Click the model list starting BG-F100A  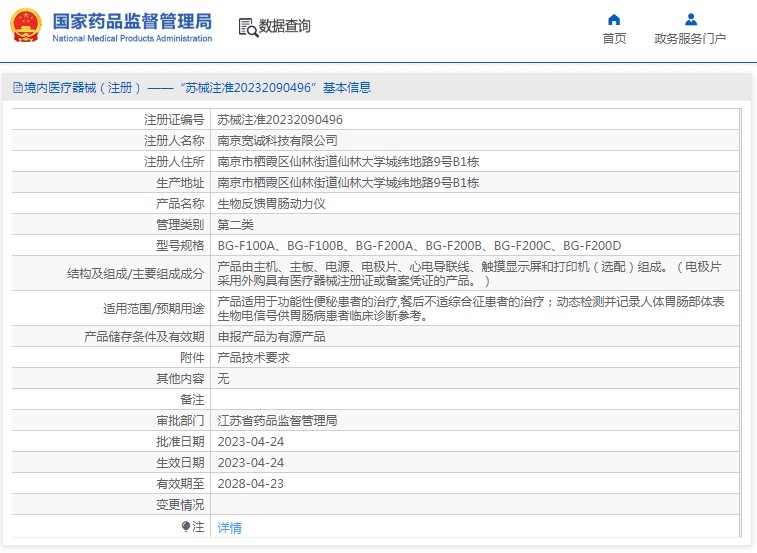[x=420, y=245]
